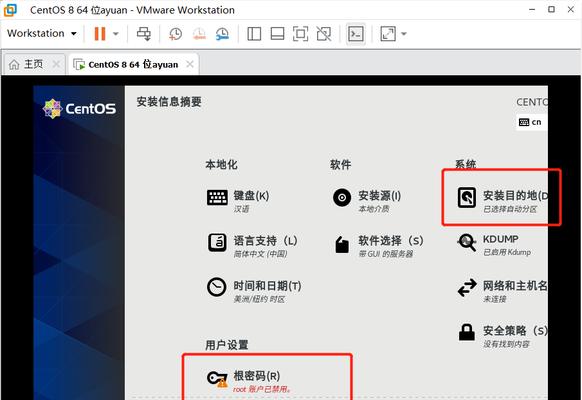Open 安全策略 security policy
This screenshot has height=400, width=582.
click(x=515, y=331)
